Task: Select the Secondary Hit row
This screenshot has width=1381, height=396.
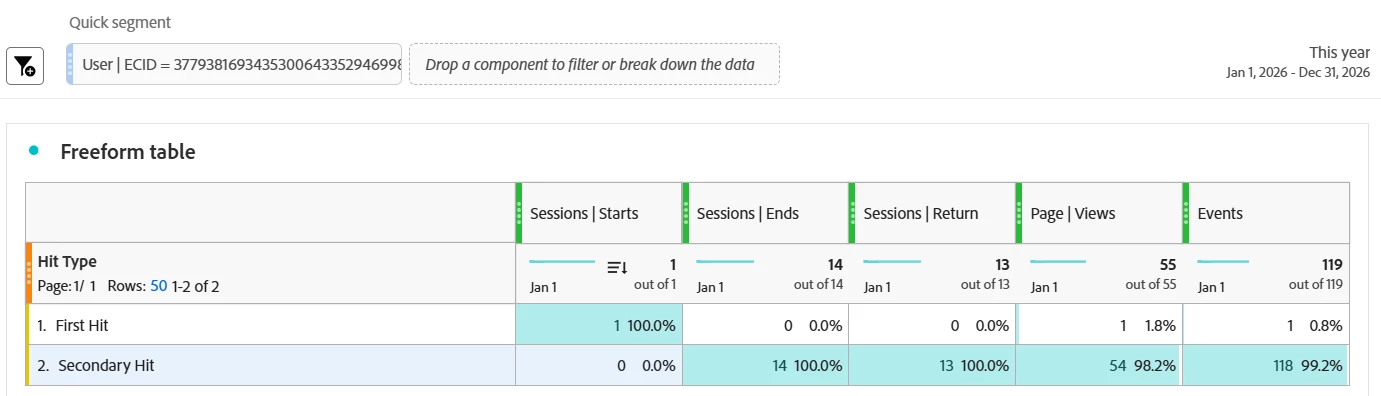Action: pos(270,365)
